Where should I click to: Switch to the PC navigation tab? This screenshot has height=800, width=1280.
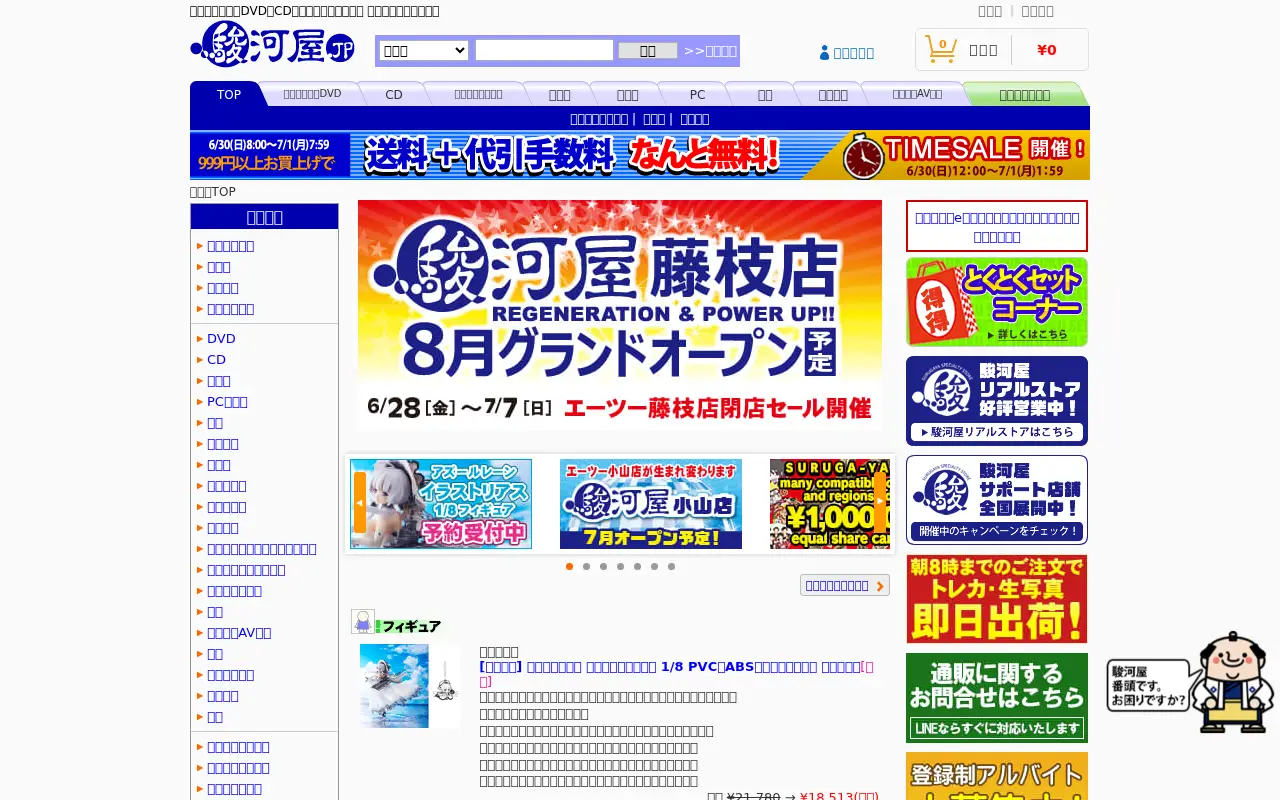click(697, 94)
